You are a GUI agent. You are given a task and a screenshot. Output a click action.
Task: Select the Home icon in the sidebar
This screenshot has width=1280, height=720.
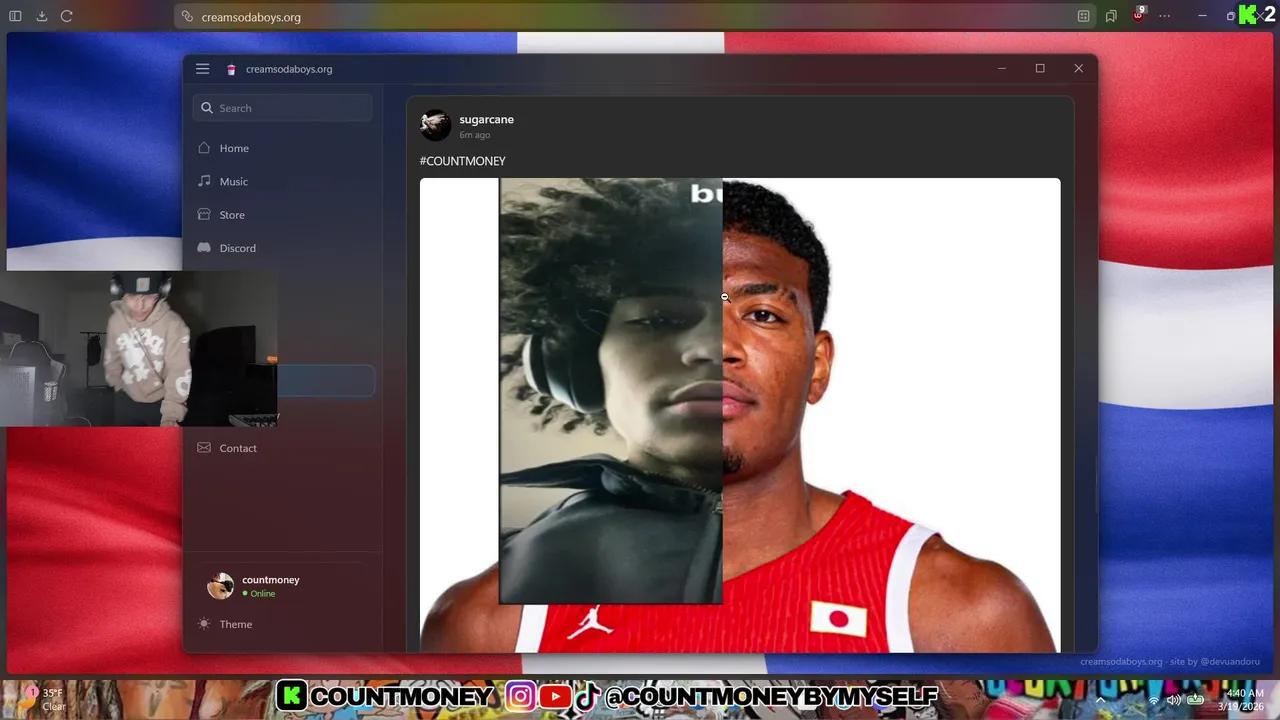click(204, 147)
